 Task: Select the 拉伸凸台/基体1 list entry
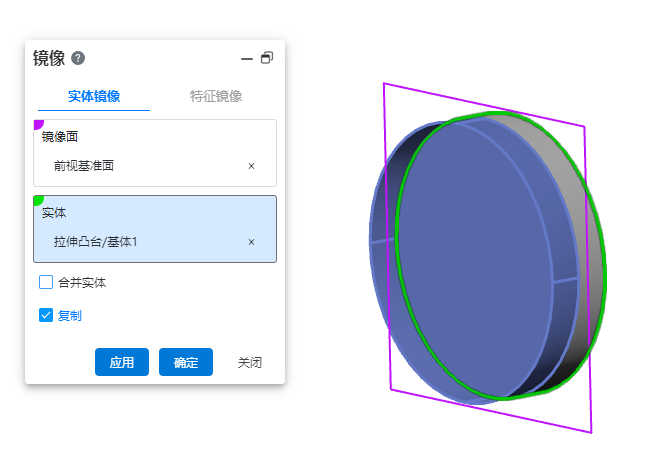[x=103, y=242]
